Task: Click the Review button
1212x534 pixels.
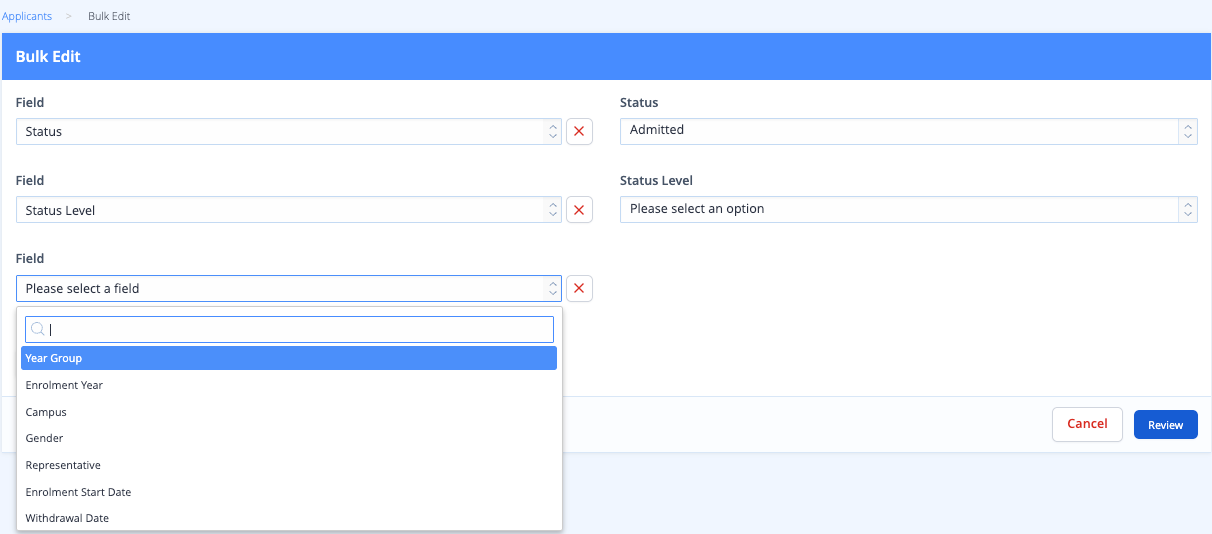Action: [x=1165, y=425]
